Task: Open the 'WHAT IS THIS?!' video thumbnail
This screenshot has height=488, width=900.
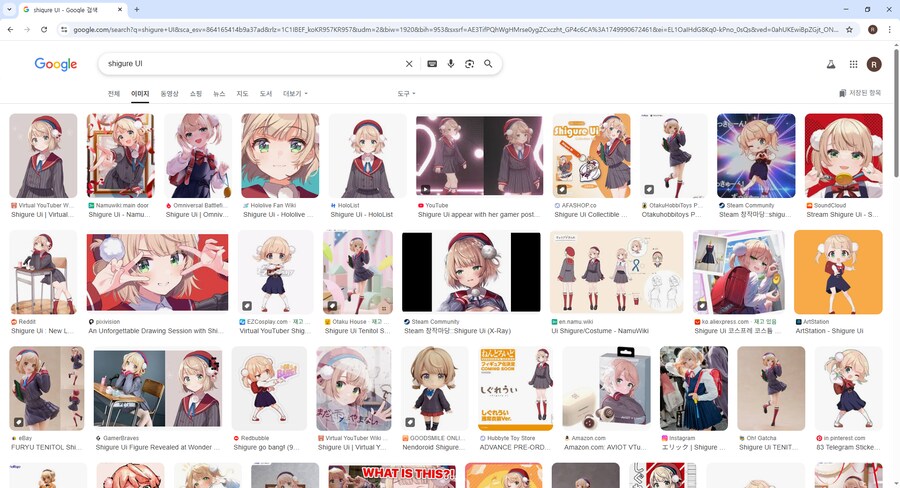Action: tap(392, 475)
